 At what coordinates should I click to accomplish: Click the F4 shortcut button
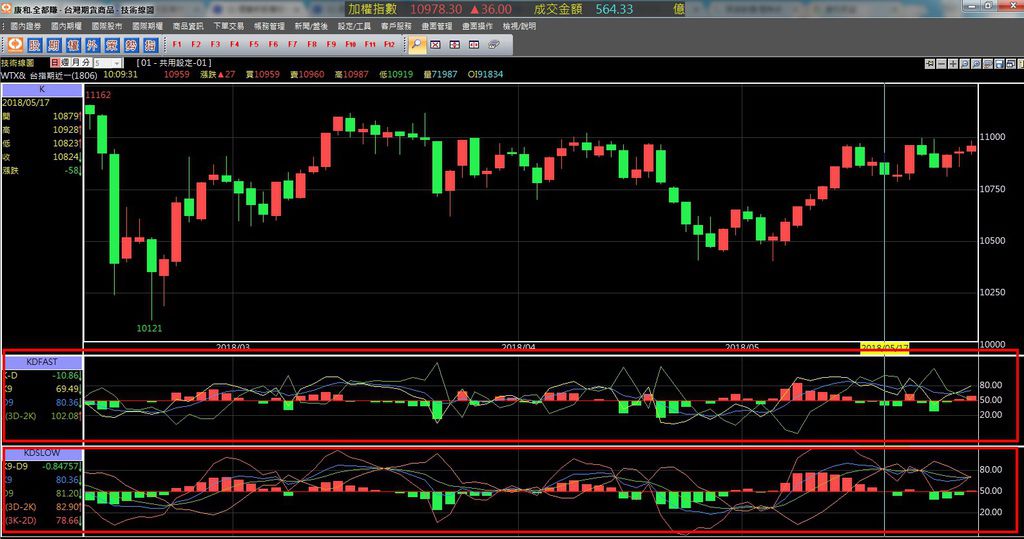click(234, 44)
